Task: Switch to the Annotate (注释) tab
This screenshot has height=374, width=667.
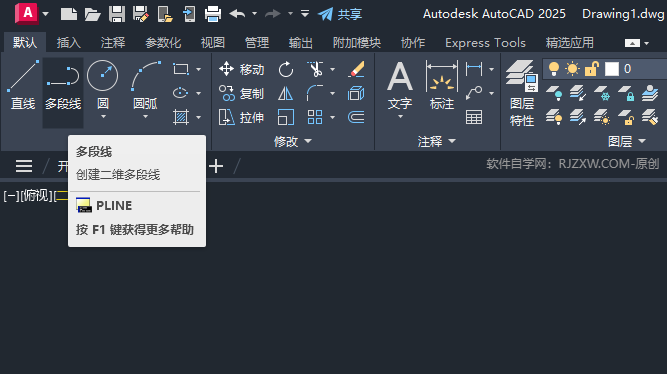Action: 113,43
